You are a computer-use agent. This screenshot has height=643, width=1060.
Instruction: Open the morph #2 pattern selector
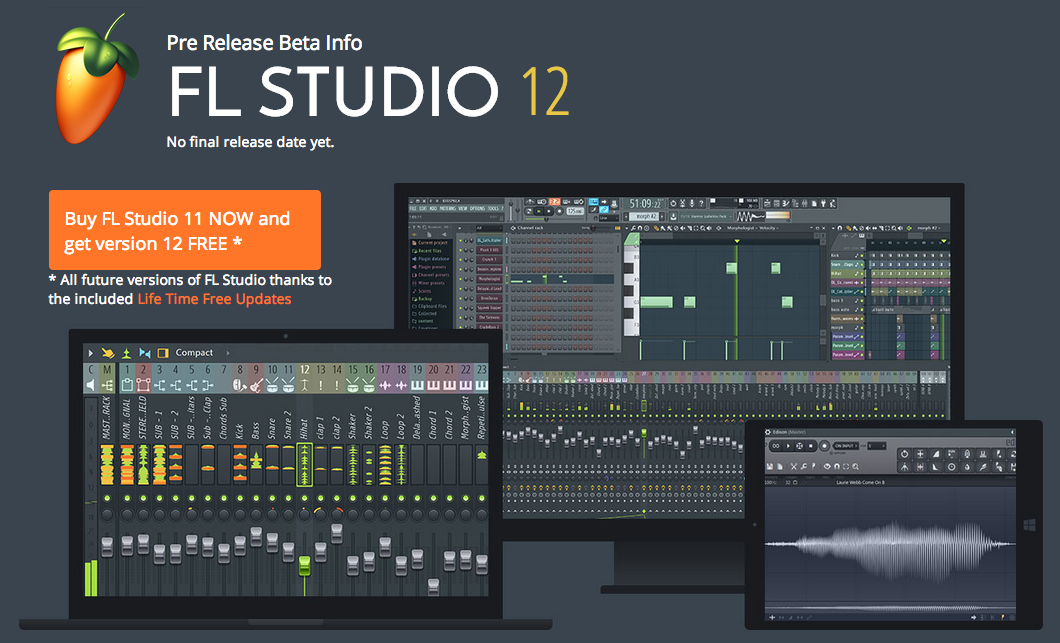coord(644,216)
